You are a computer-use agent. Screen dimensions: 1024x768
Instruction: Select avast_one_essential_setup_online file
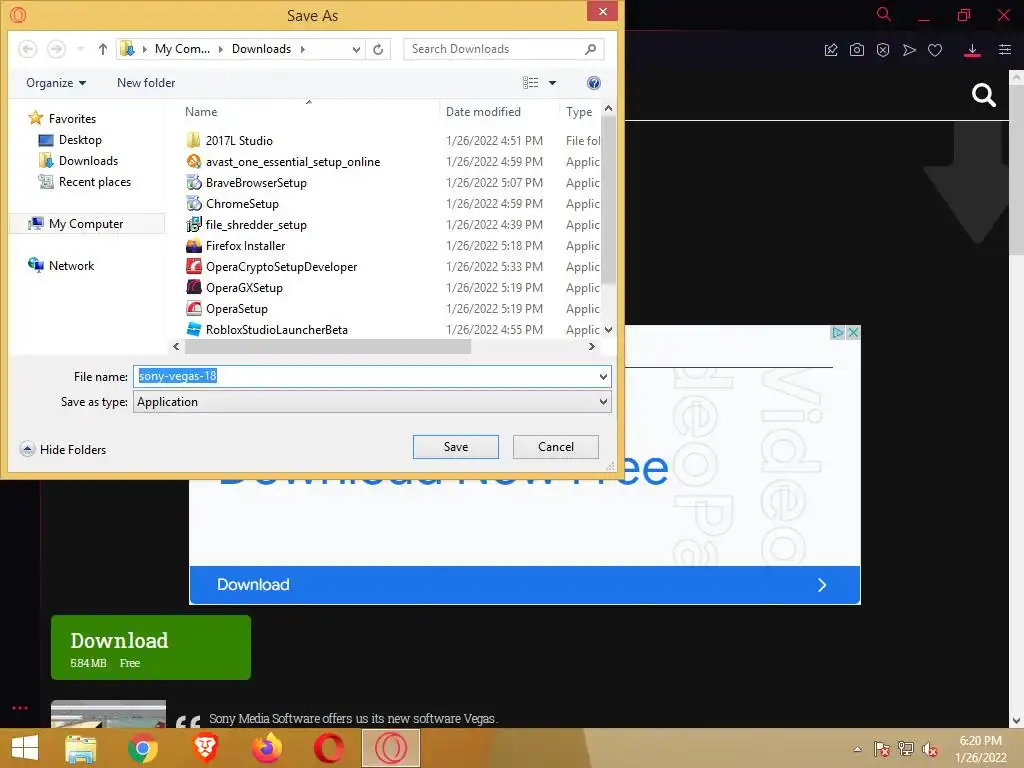click(293, 161)
